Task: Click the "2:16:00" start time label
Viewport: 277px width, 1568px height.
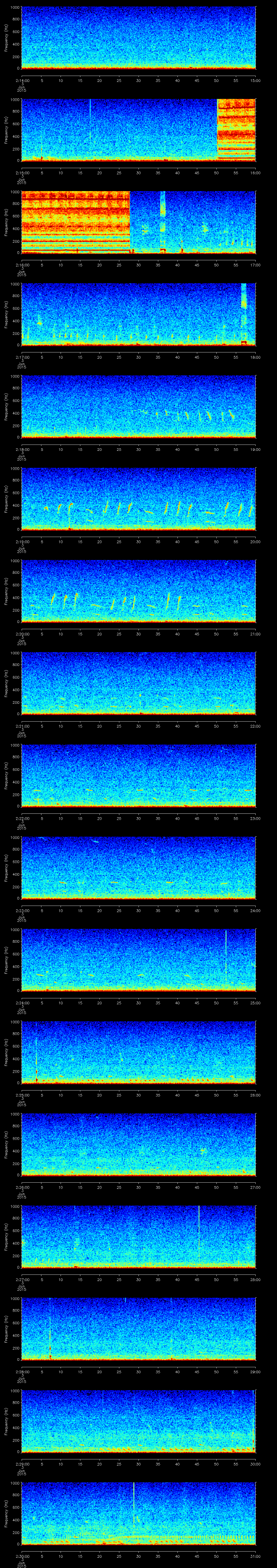Action: click(22, 265)
